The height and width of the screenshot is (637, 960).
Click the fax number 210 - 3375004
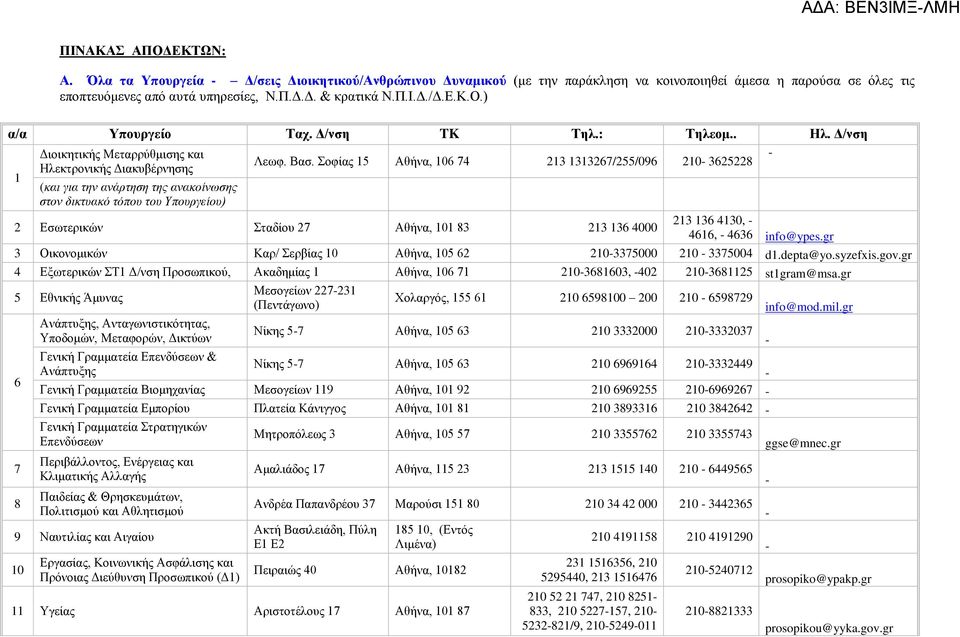point(716,254)
